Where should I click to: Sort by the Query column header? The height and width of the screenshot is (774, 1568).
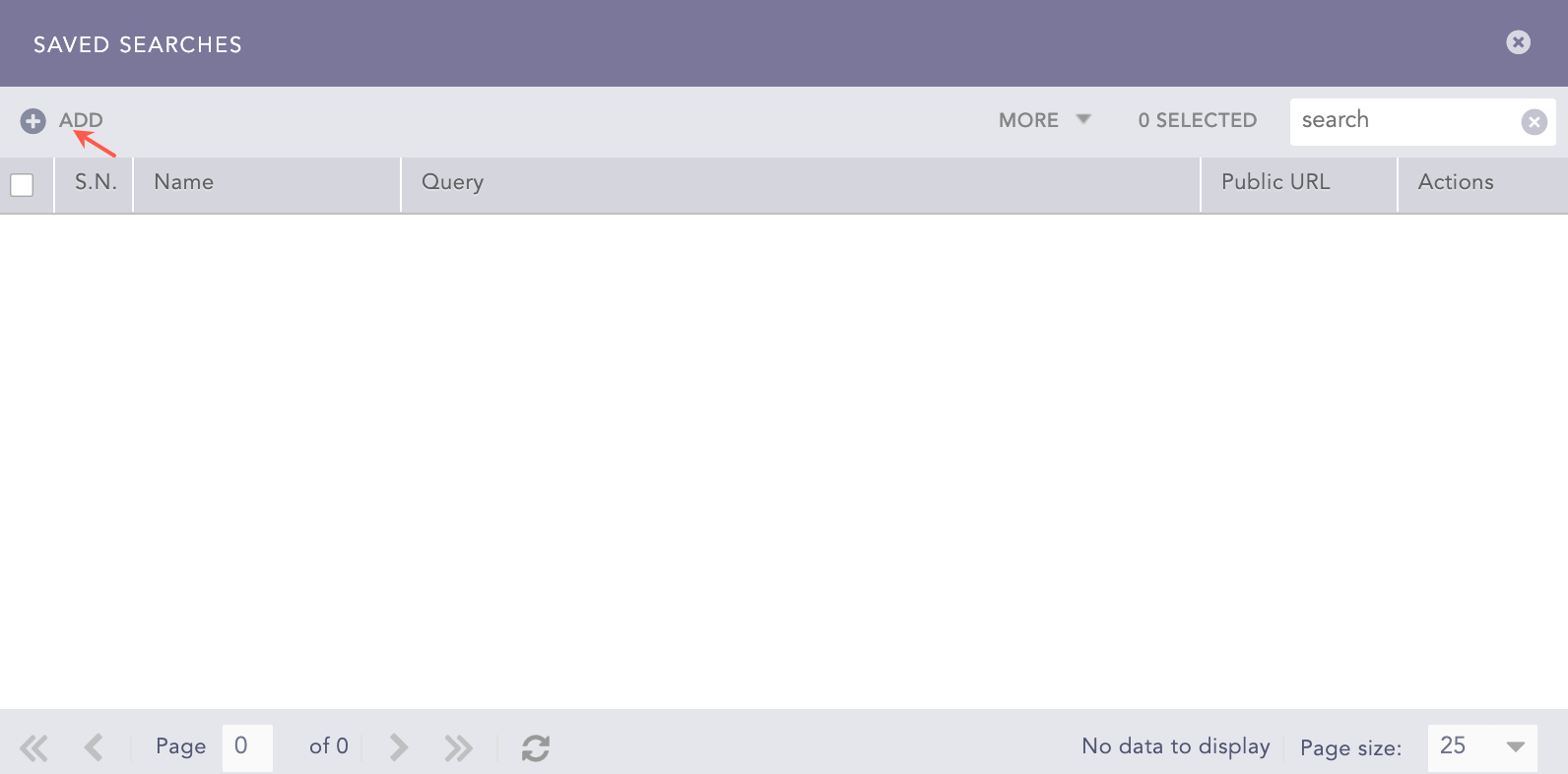(x=452, y=182)
